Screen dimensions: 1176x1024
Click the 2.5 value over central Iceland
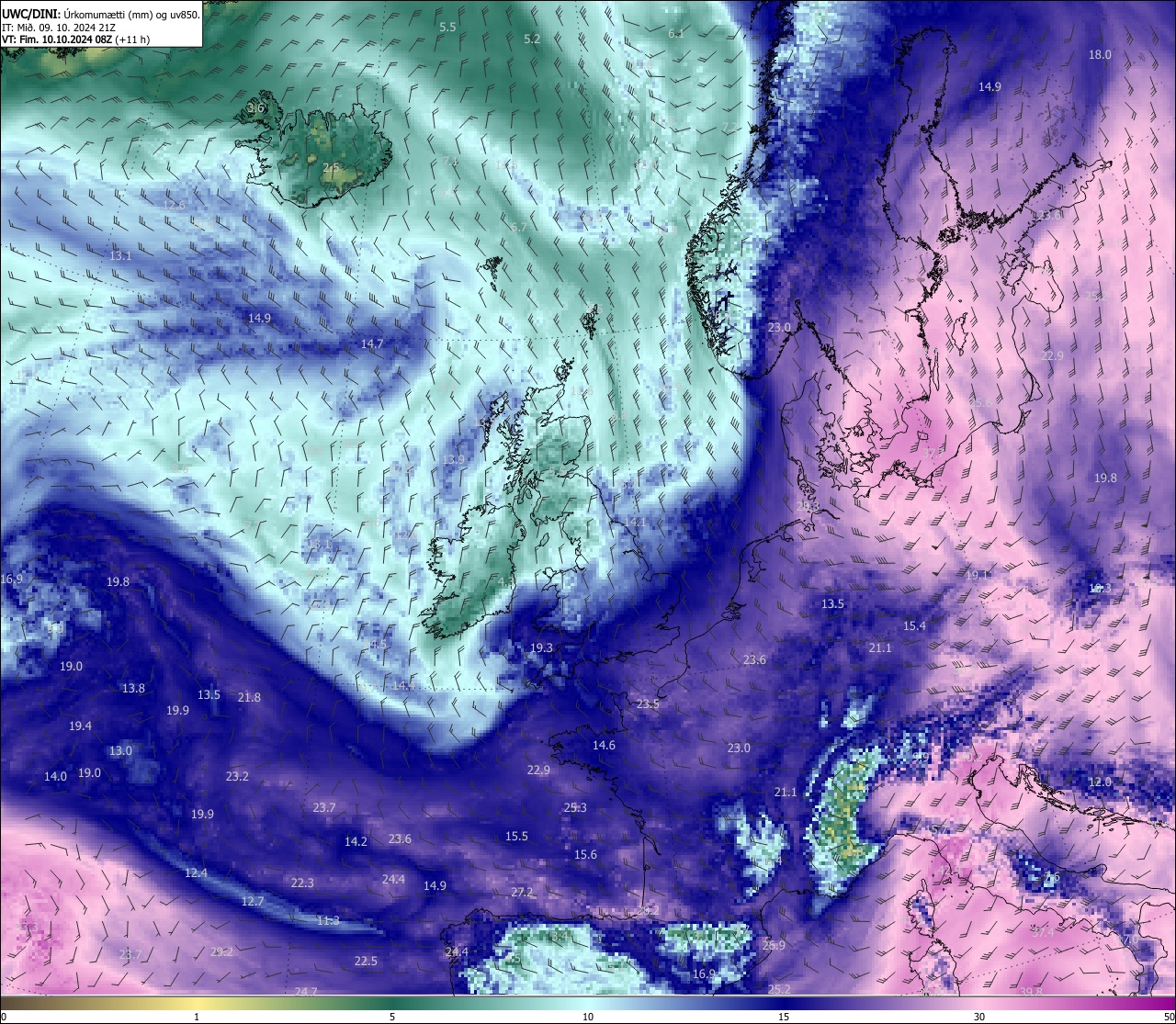point(331,167)
